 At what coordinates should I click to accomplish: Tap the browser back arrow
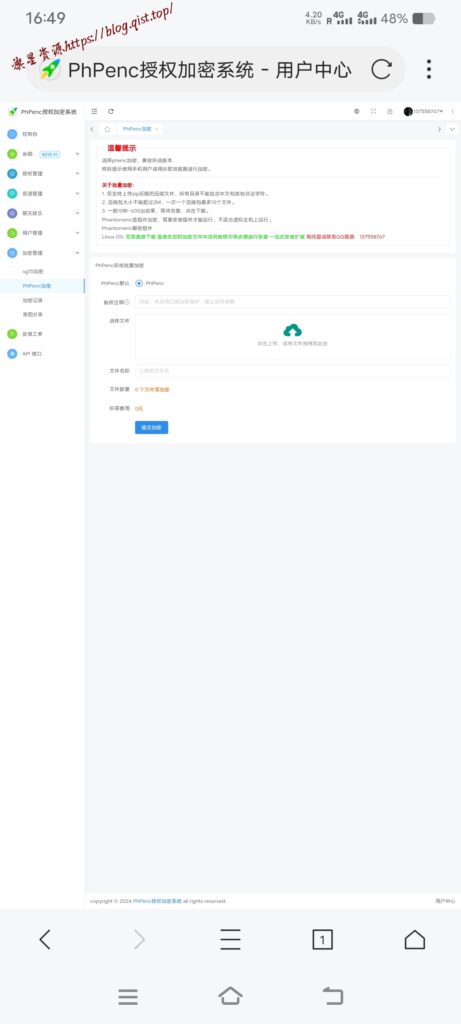[45, 939]
